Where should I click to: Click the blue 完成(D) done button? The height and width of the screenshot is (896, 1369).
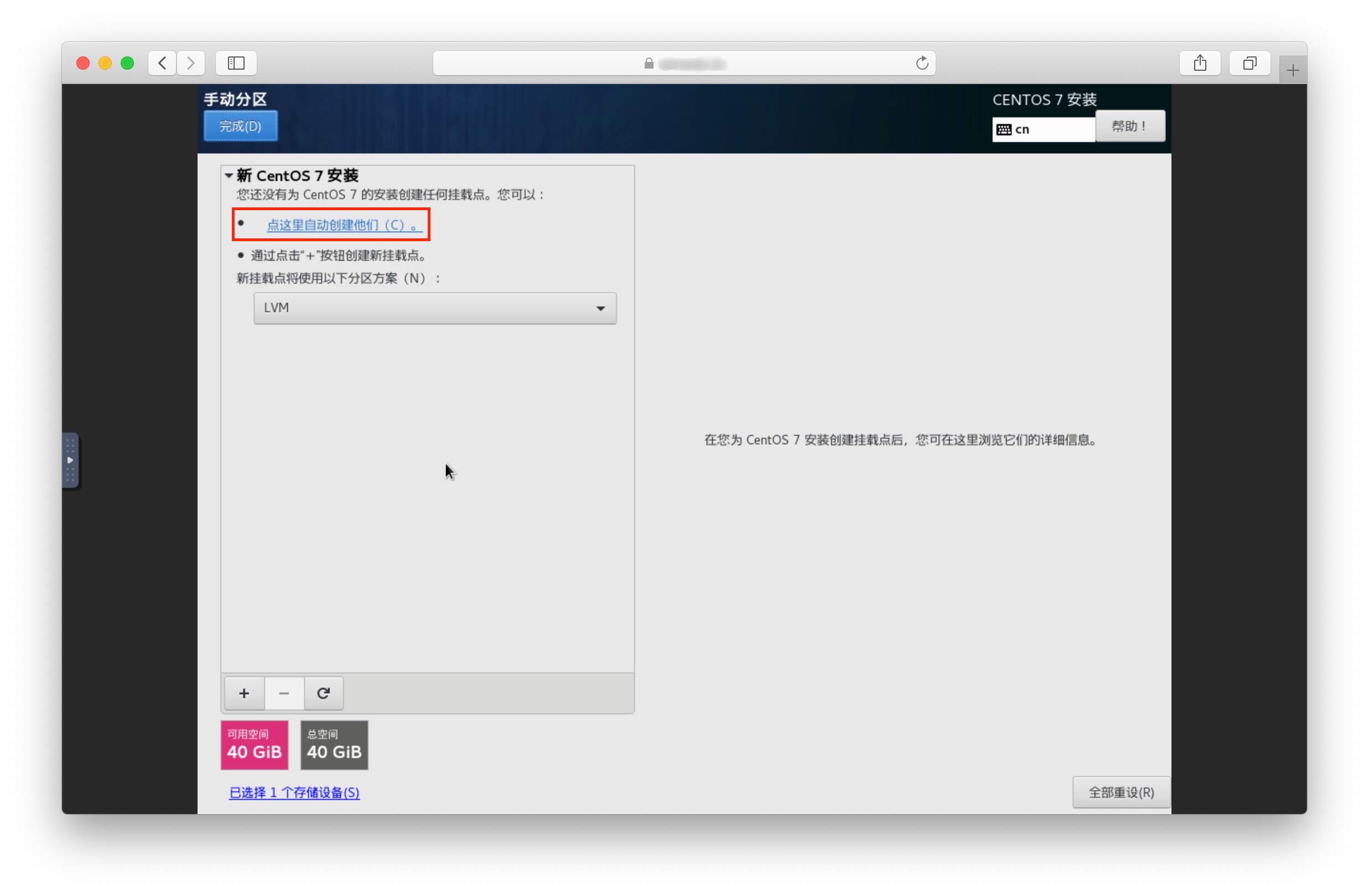tap(241, 126)
